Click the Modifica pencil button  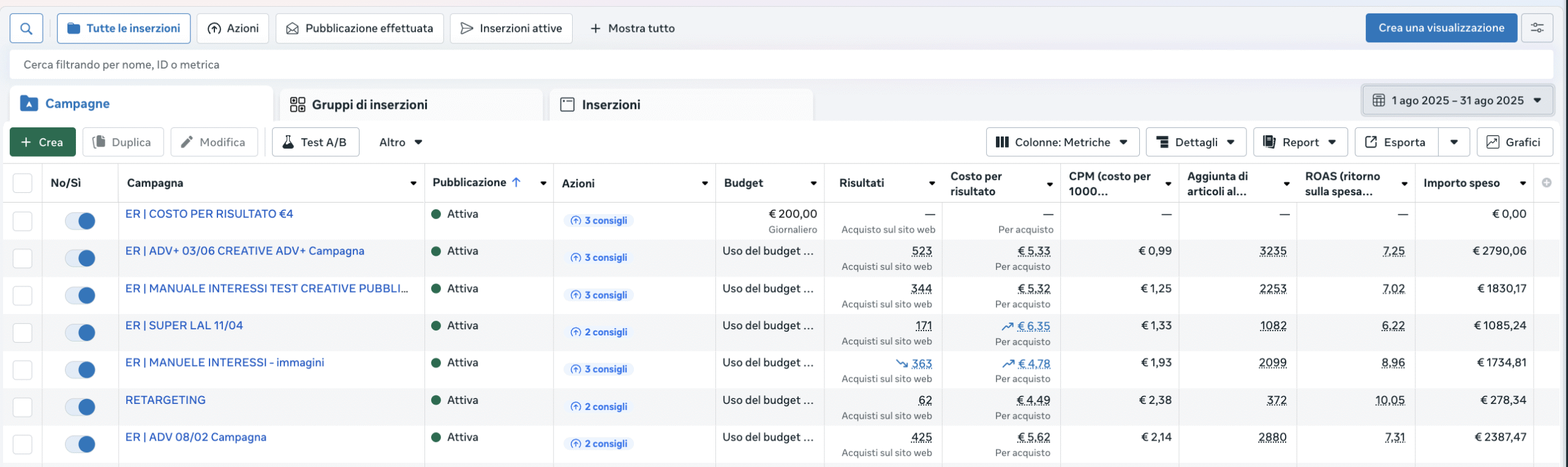(214, 142)
